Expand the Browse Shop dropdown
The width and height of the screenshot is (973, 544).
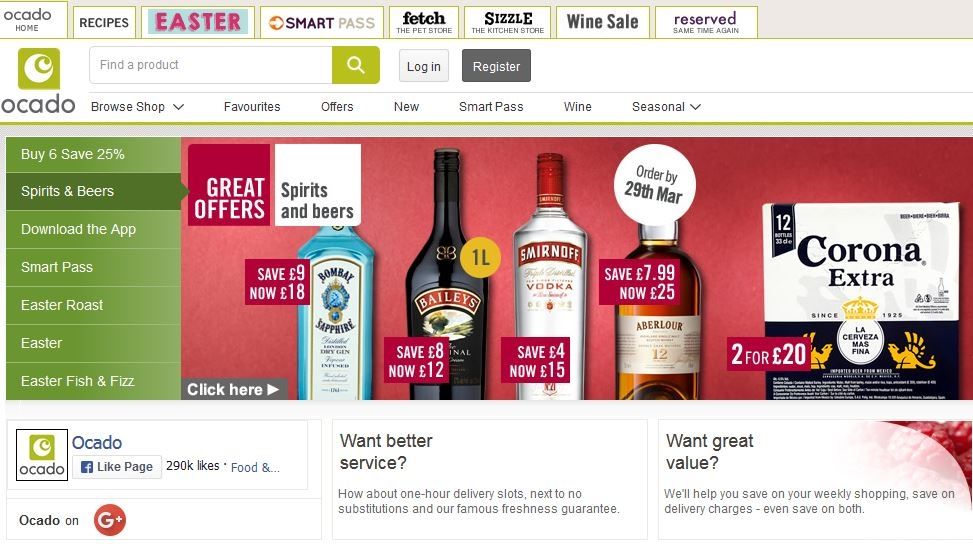coord(137,107)
